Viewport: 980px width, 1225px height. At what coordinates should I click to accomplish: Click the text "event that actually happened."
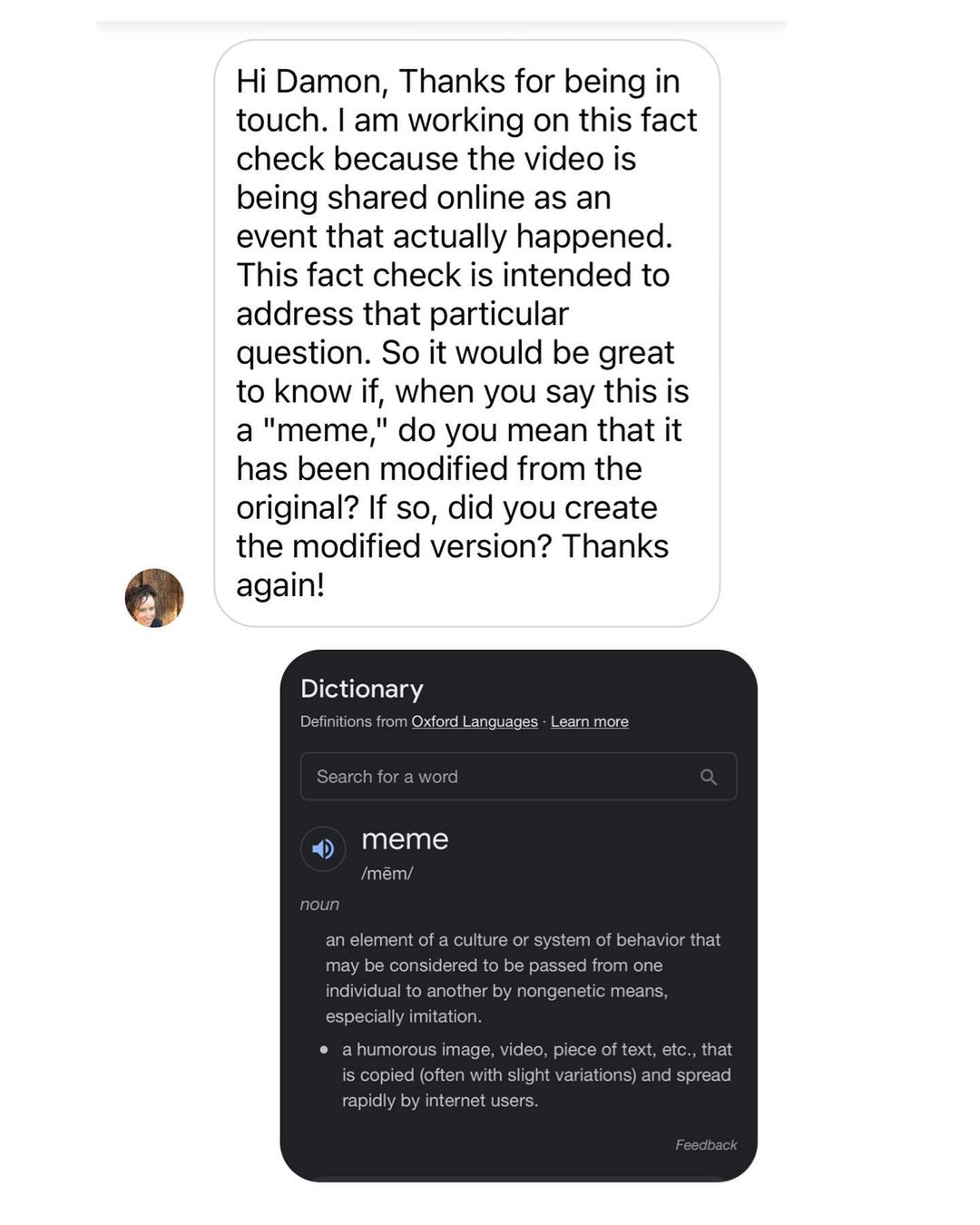pyautogui.click(x=454, y=236)
